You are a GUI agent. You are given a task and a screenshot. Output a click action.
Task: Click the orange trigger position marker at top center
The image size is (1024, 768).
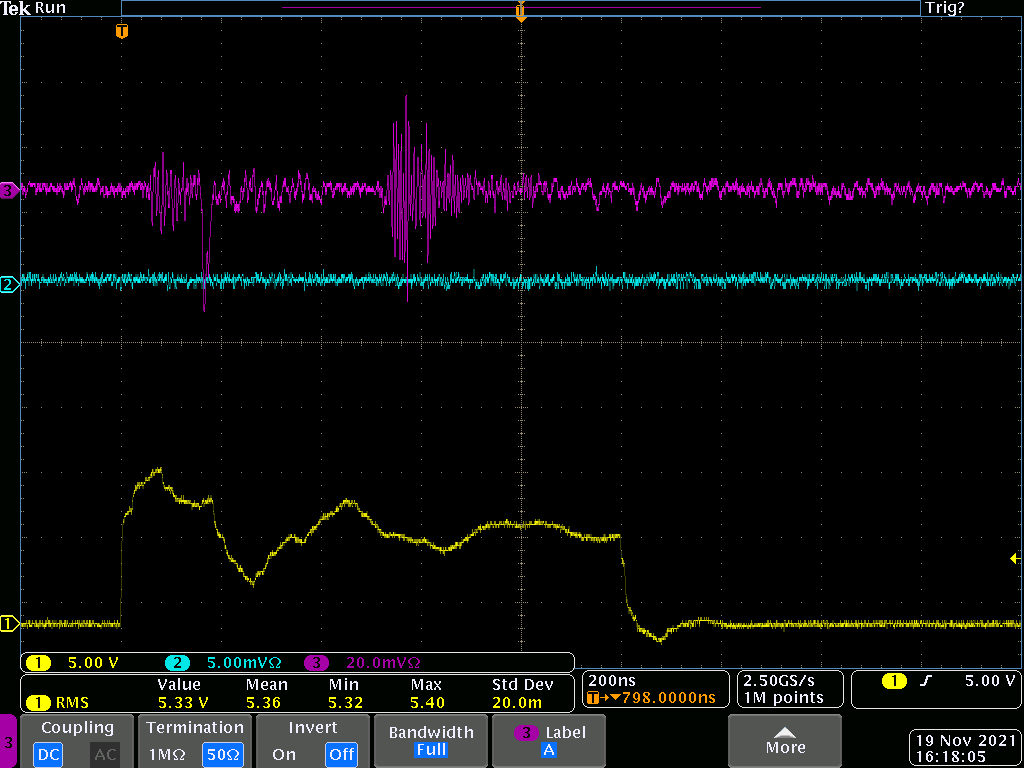pyautogui.click(x=520, y=12)
